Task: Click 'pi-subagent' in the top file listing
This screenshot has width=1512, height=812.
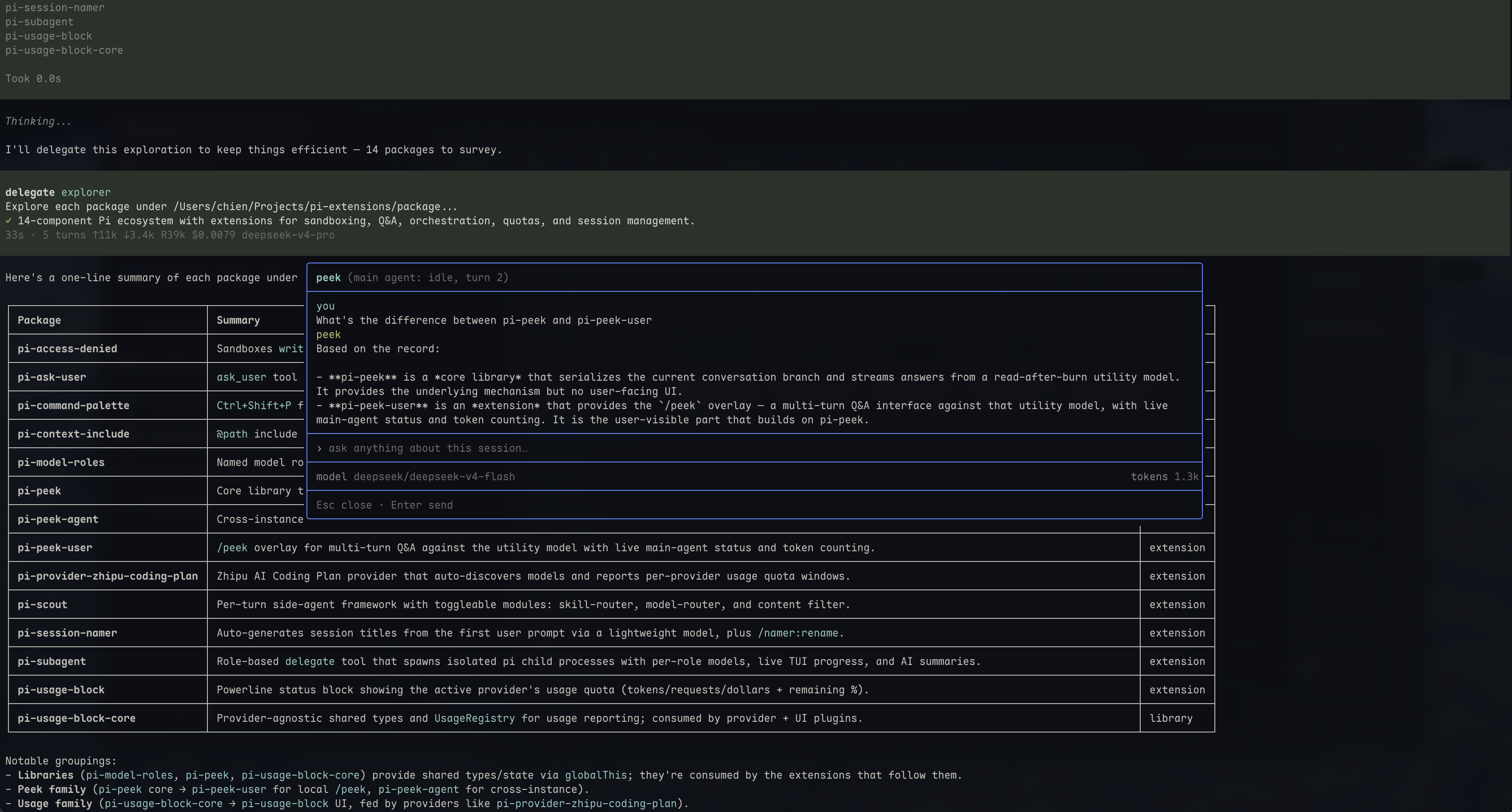Action: point(40,22)
